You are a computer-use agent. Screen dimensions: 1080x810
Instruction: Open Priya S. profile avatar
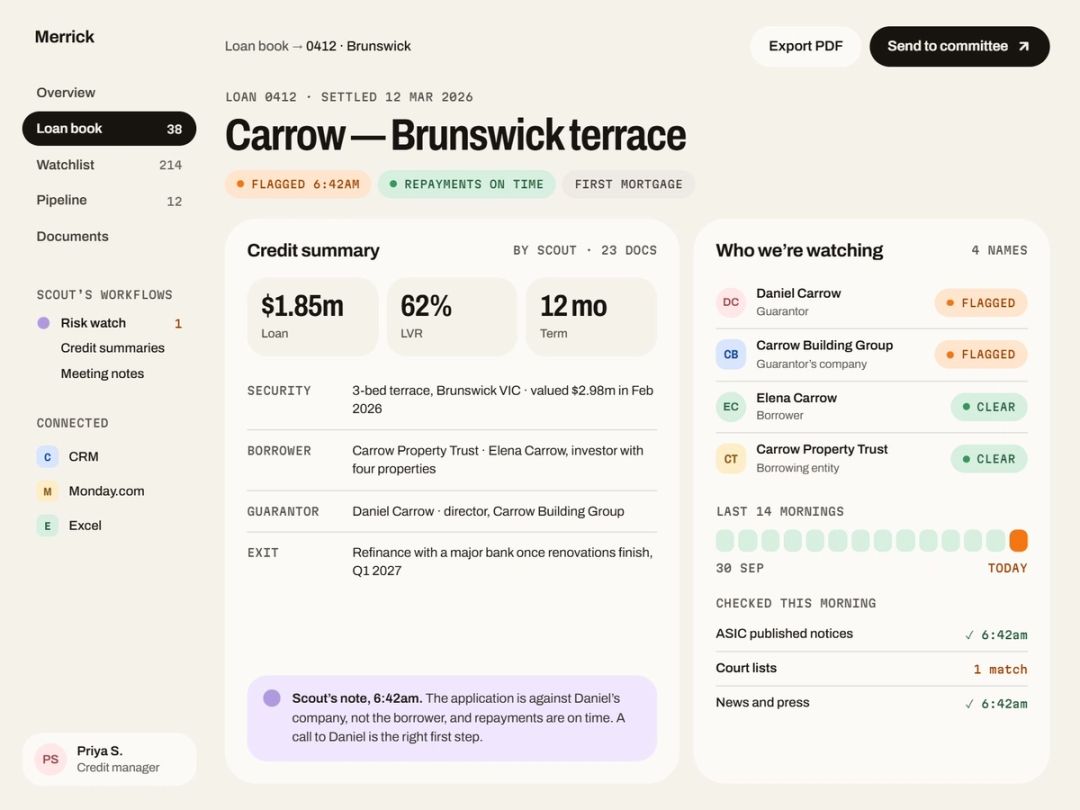tap(50, 759)
